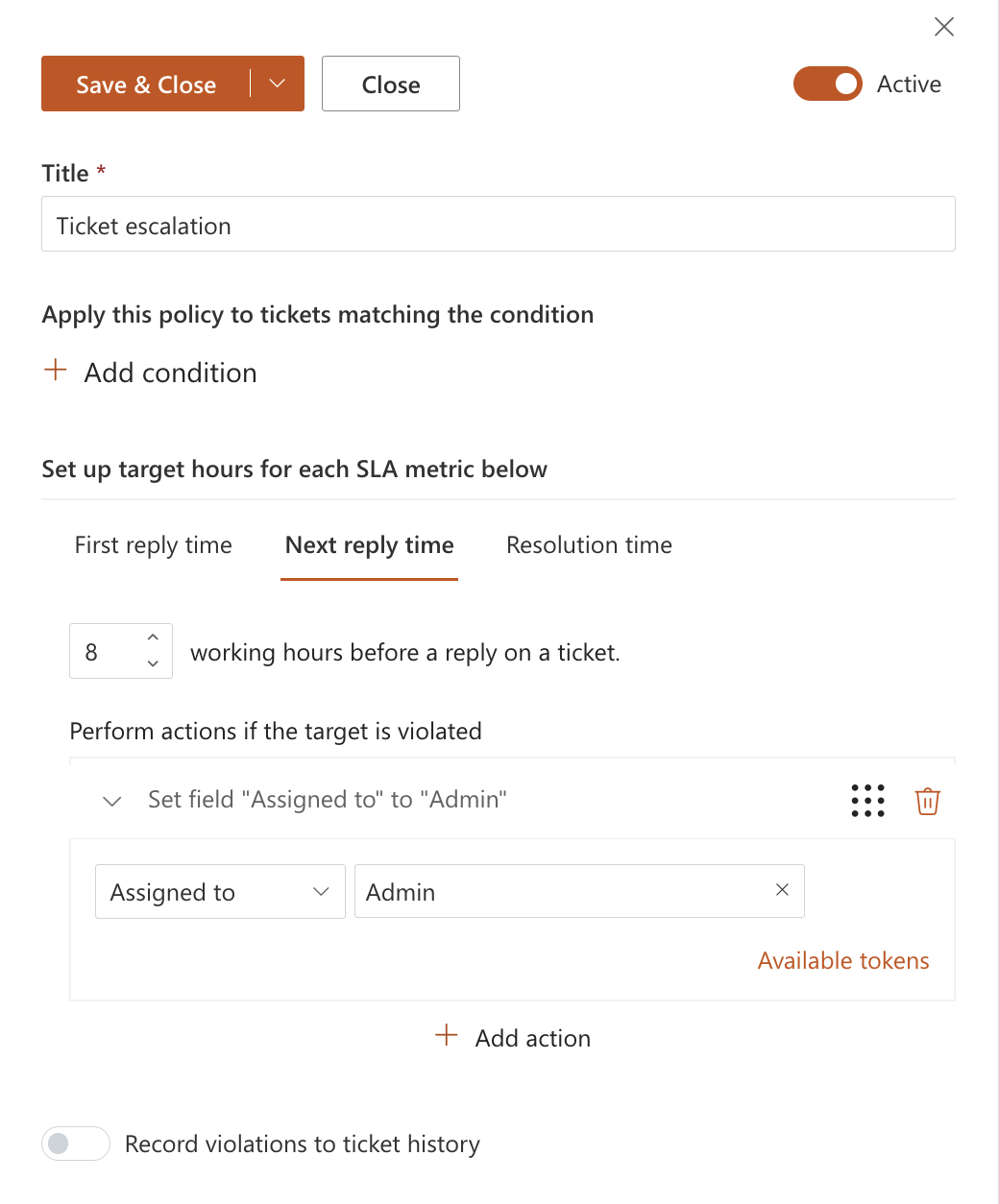
Task: Enable Record violations to ticket history
Action: [x=76, y=1144]
